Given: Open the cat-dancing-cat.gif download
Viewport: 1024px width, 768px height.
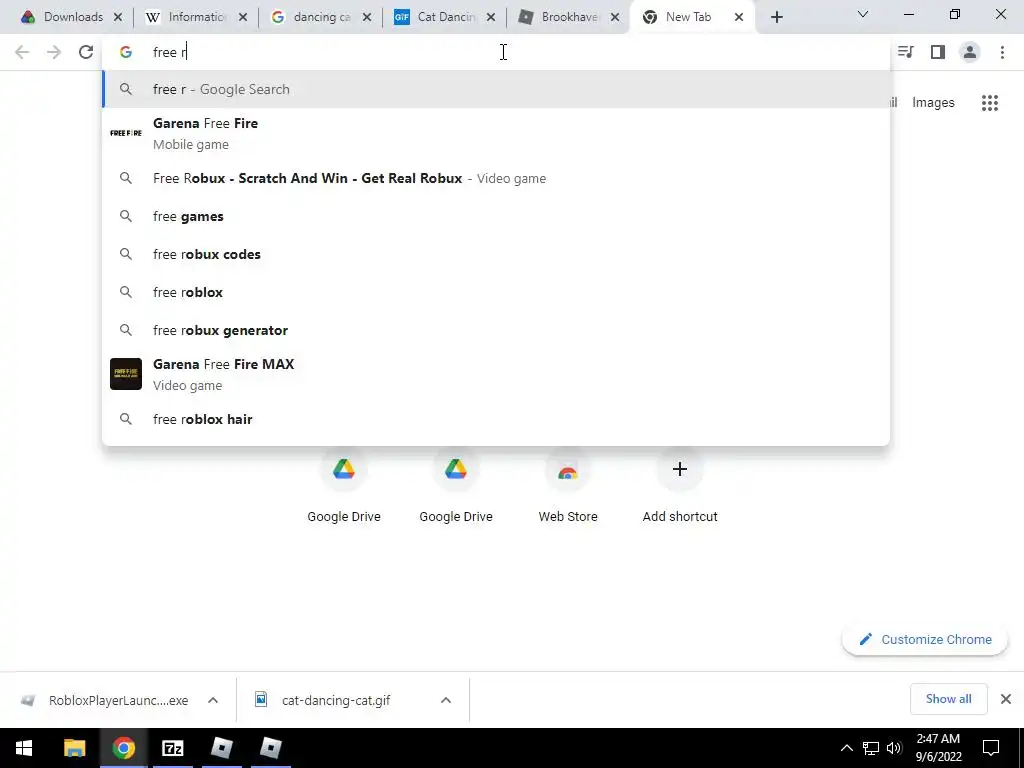Looking at the screenshot, I should (335, 700).
